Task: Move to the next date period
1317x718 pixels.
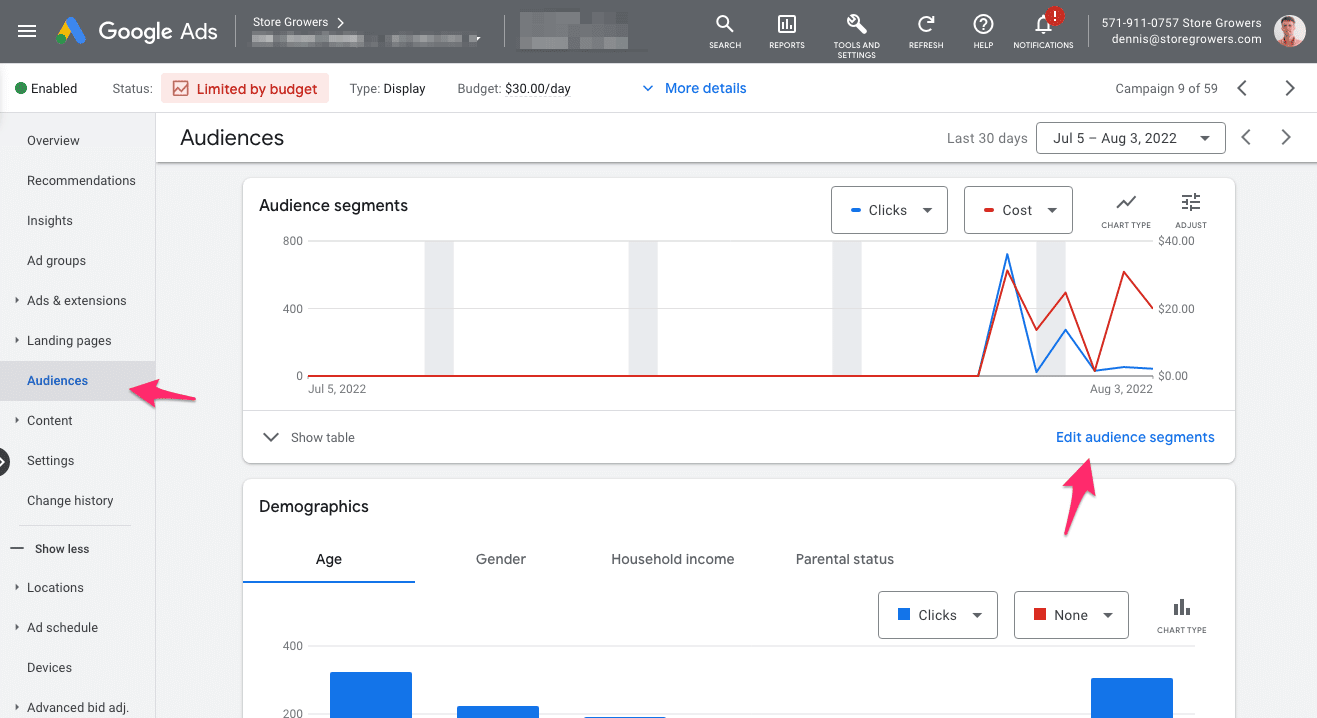Action: tap(1286, 138)
